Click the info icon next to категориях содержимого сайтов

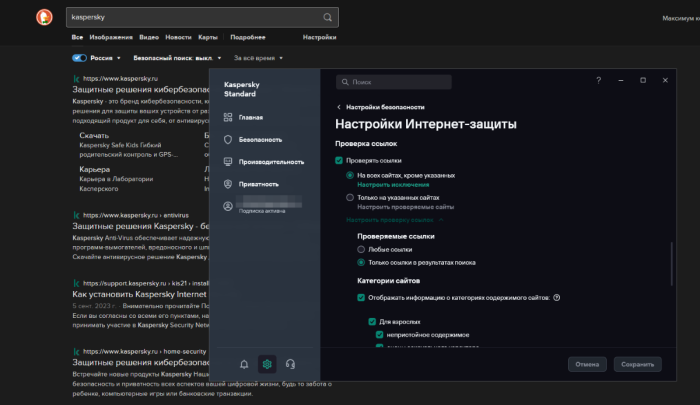pos(557,298)
